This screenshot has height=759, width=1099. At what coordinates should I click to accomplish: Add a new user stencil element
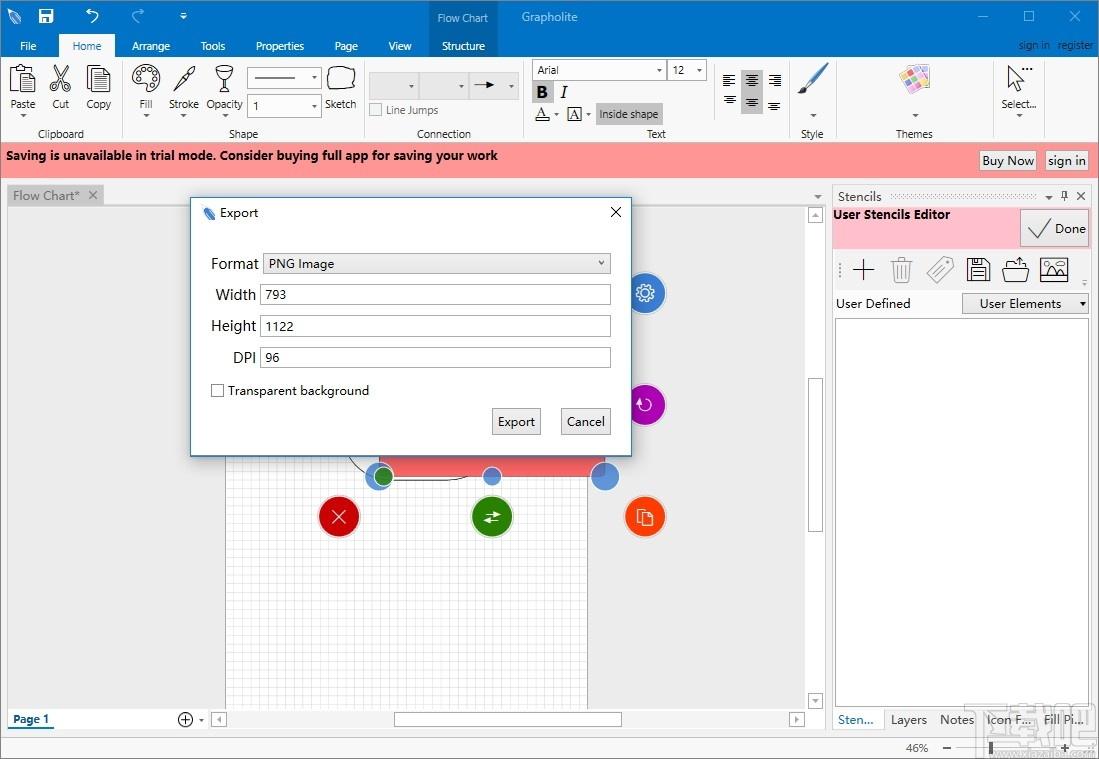pyautogui.click(x=864, y=270)
